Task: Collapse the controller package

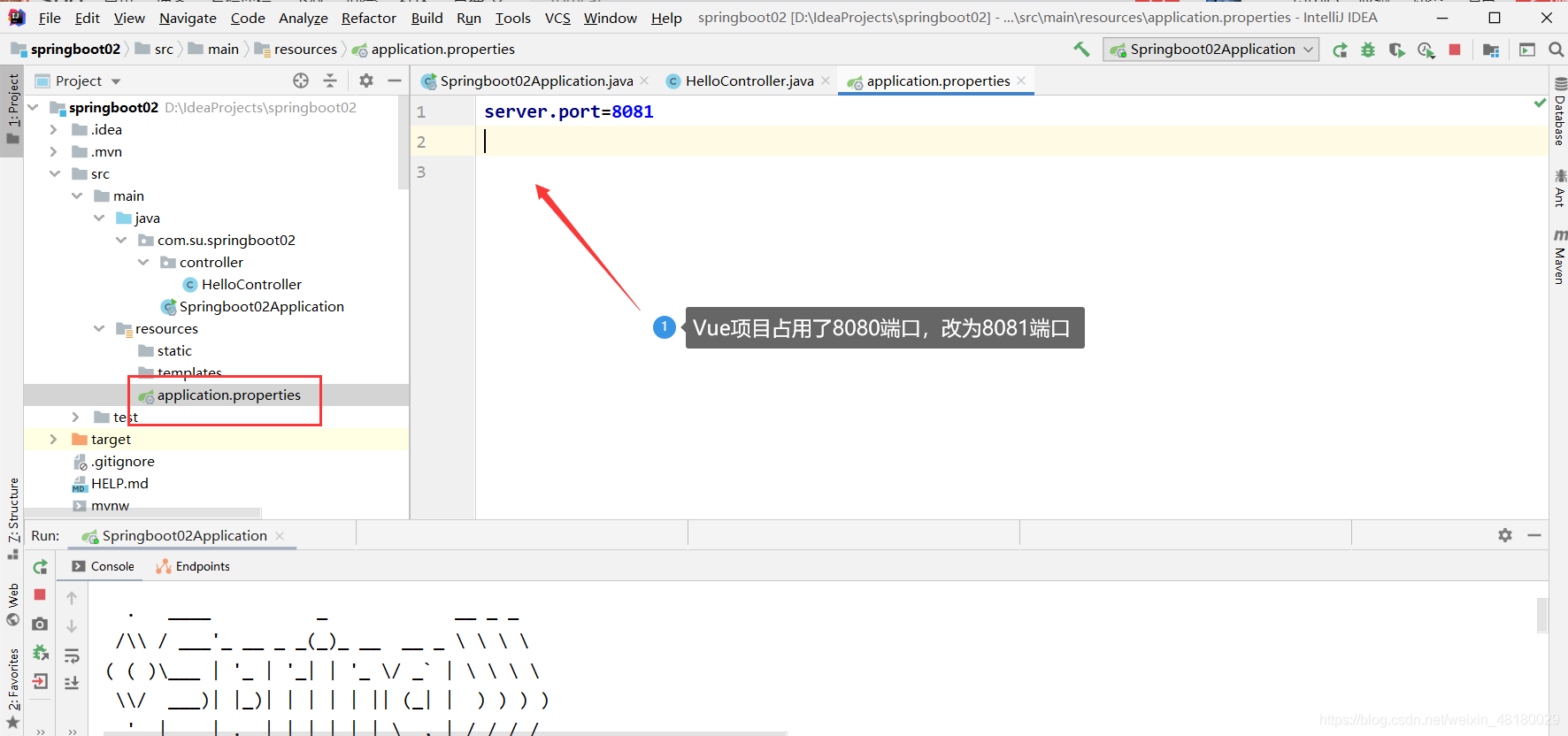Action: (x=143, y=262)
